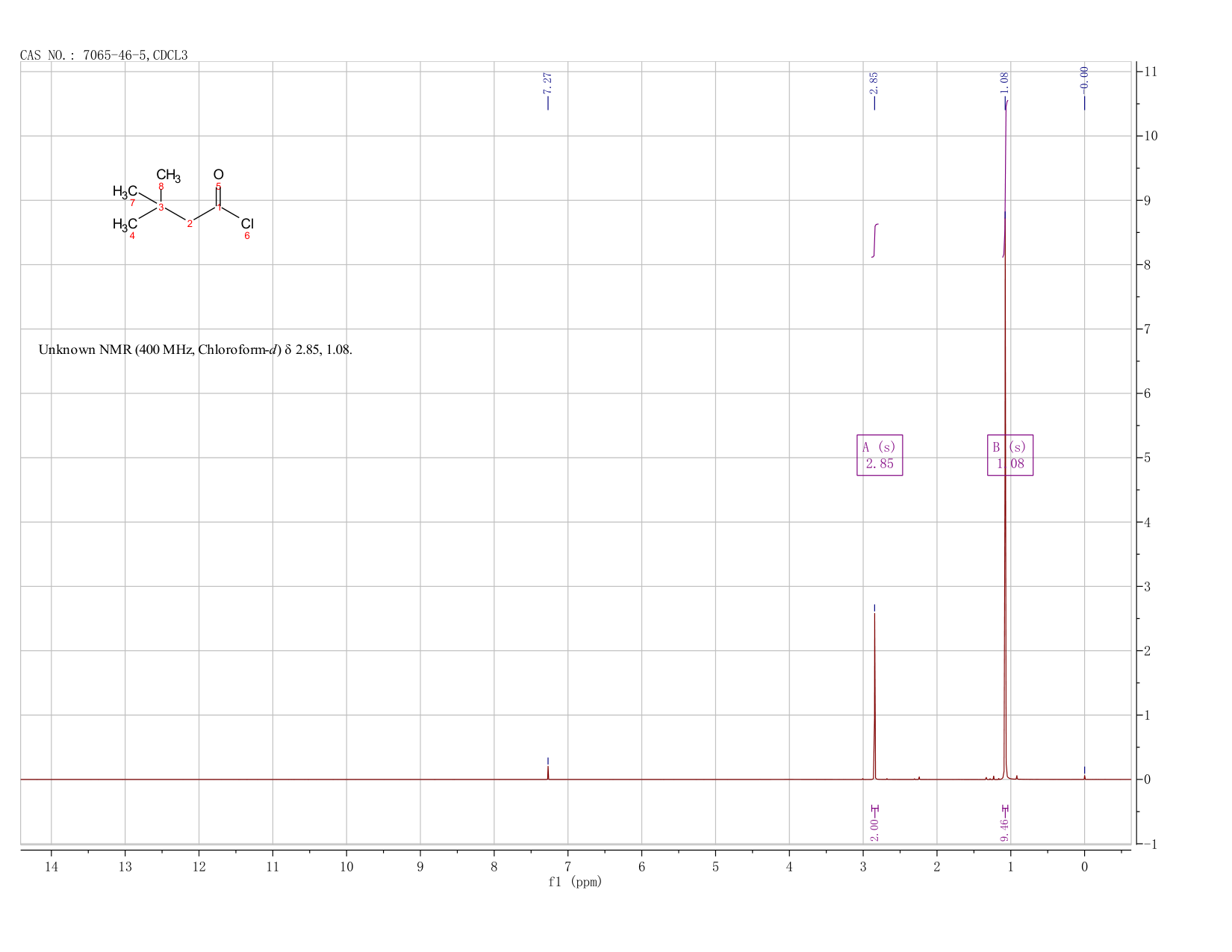The height and width of the screenshot is (952, 1232).
Task: Click the 2.00 integral value label
Action: tap(875, 827)
